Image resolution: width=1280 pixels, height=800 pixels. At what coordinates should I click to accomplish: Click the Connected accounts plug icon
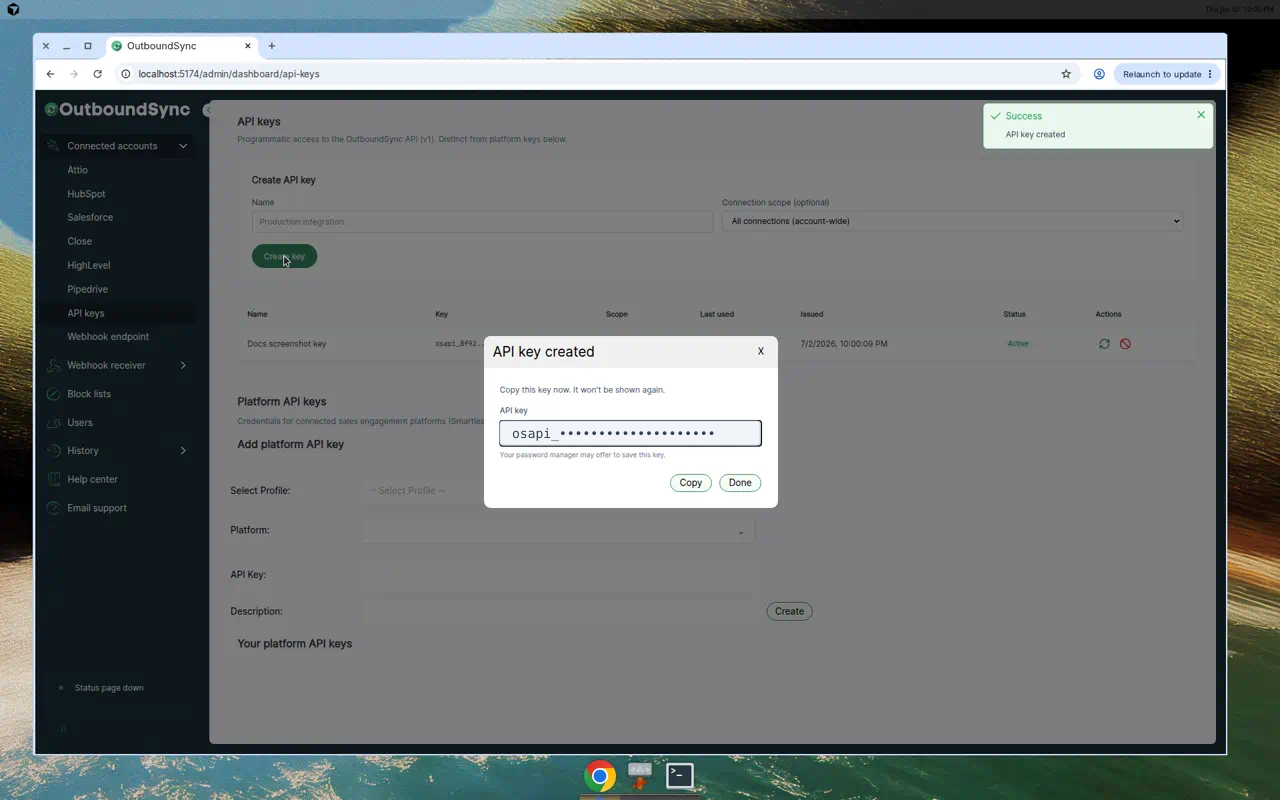coord(53,146)
